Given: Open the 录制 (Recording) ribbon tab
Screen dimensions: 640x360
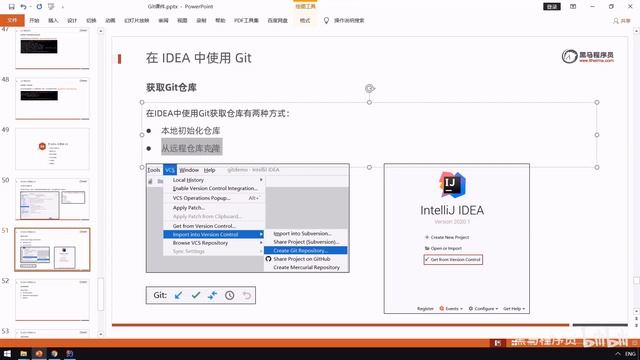Looking at the screenshot, I should click(x=201, y=20).
